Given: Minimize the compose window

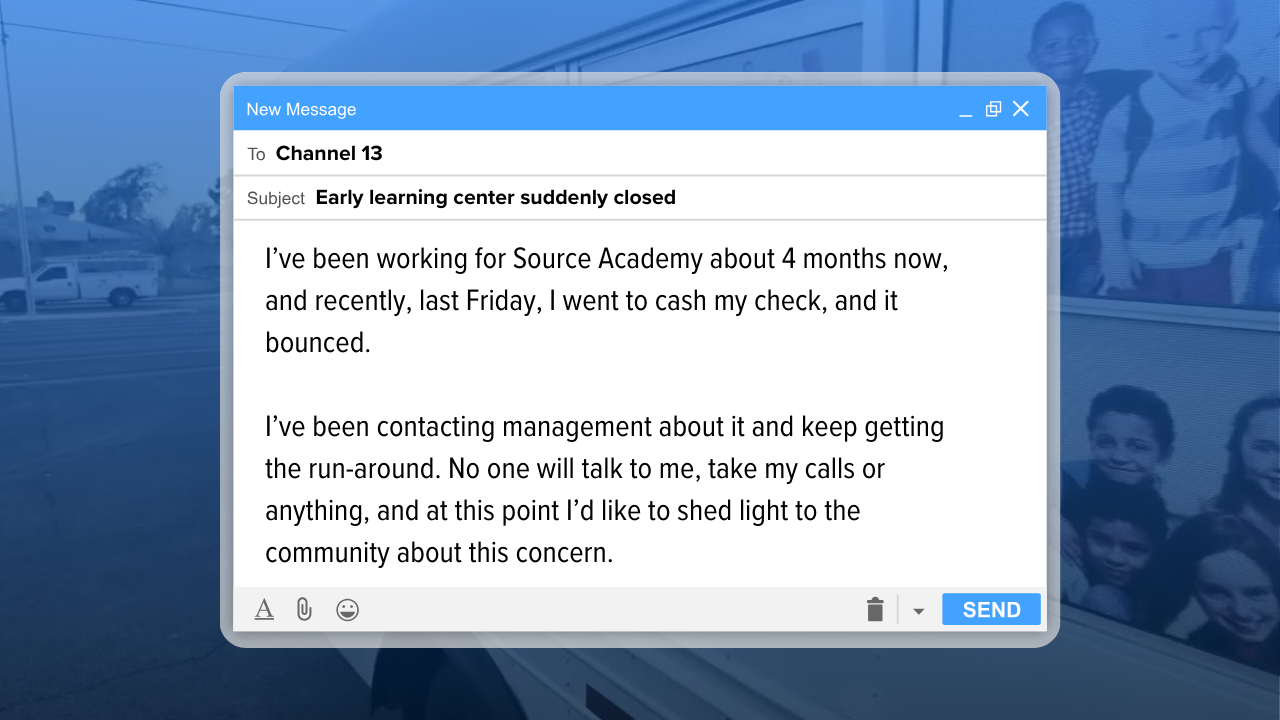Looking at the screenshot, I should tap(965, 110).
